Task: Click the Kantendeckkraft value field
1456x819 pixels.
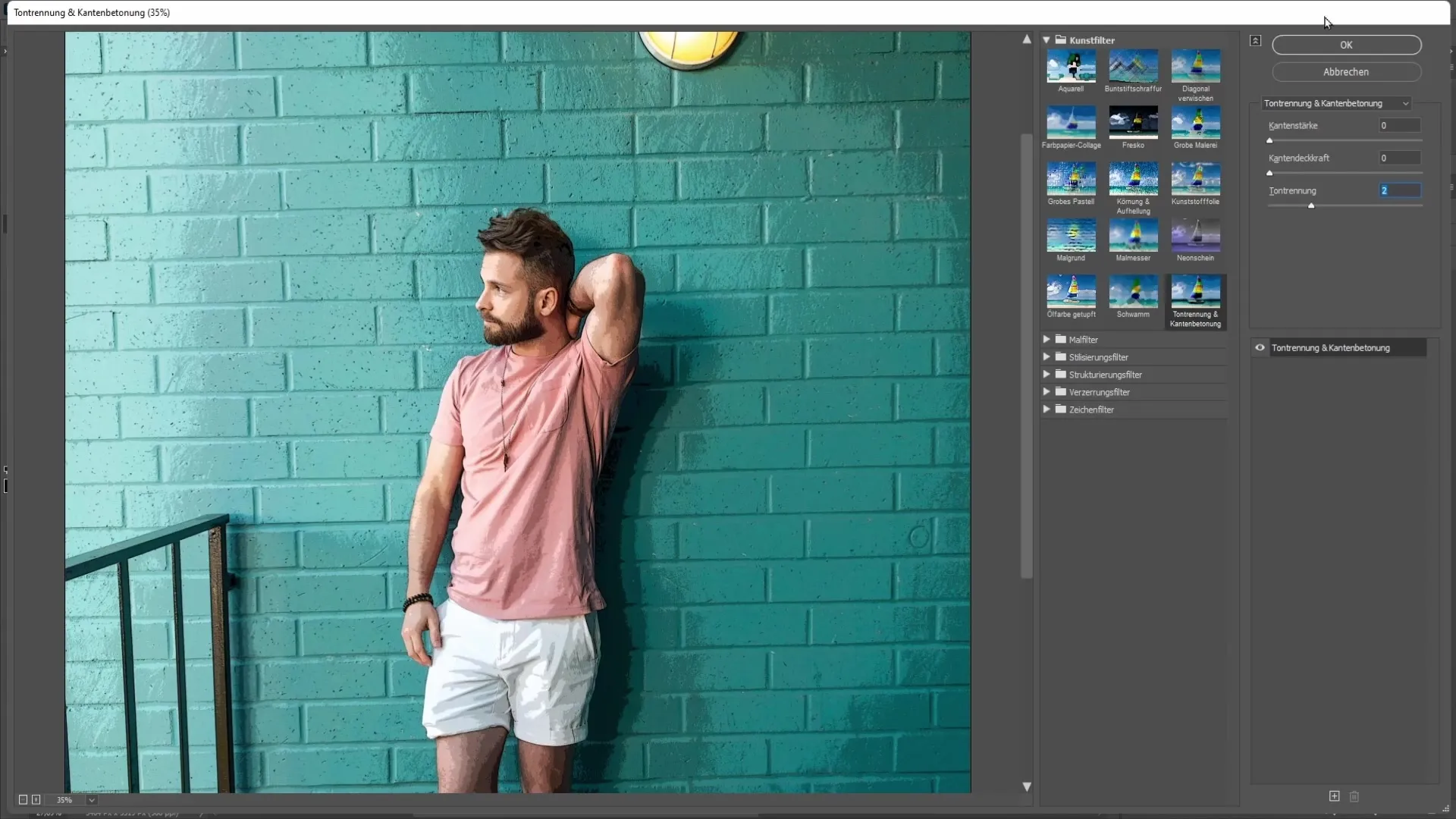Action: (1399, 158)
